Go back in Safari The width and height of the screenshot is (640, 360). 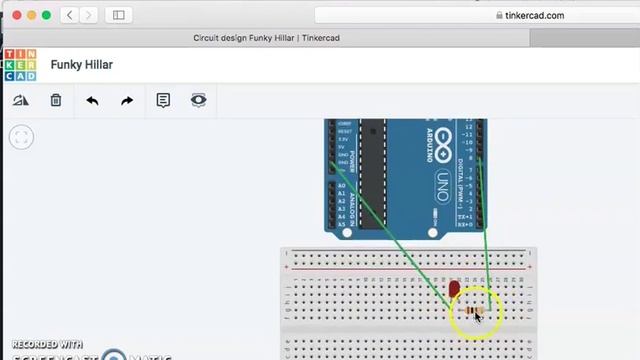coord(69,16)
